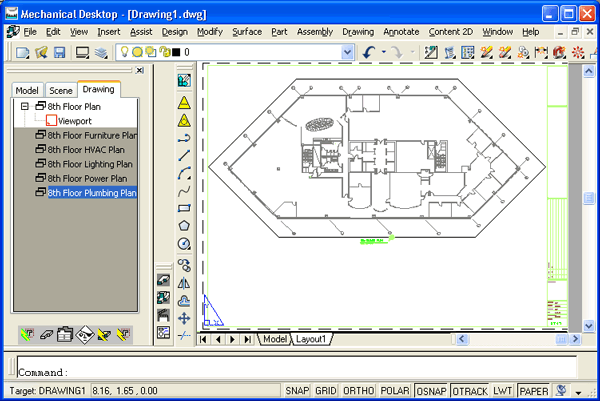Click the Save disk icon

59,52
